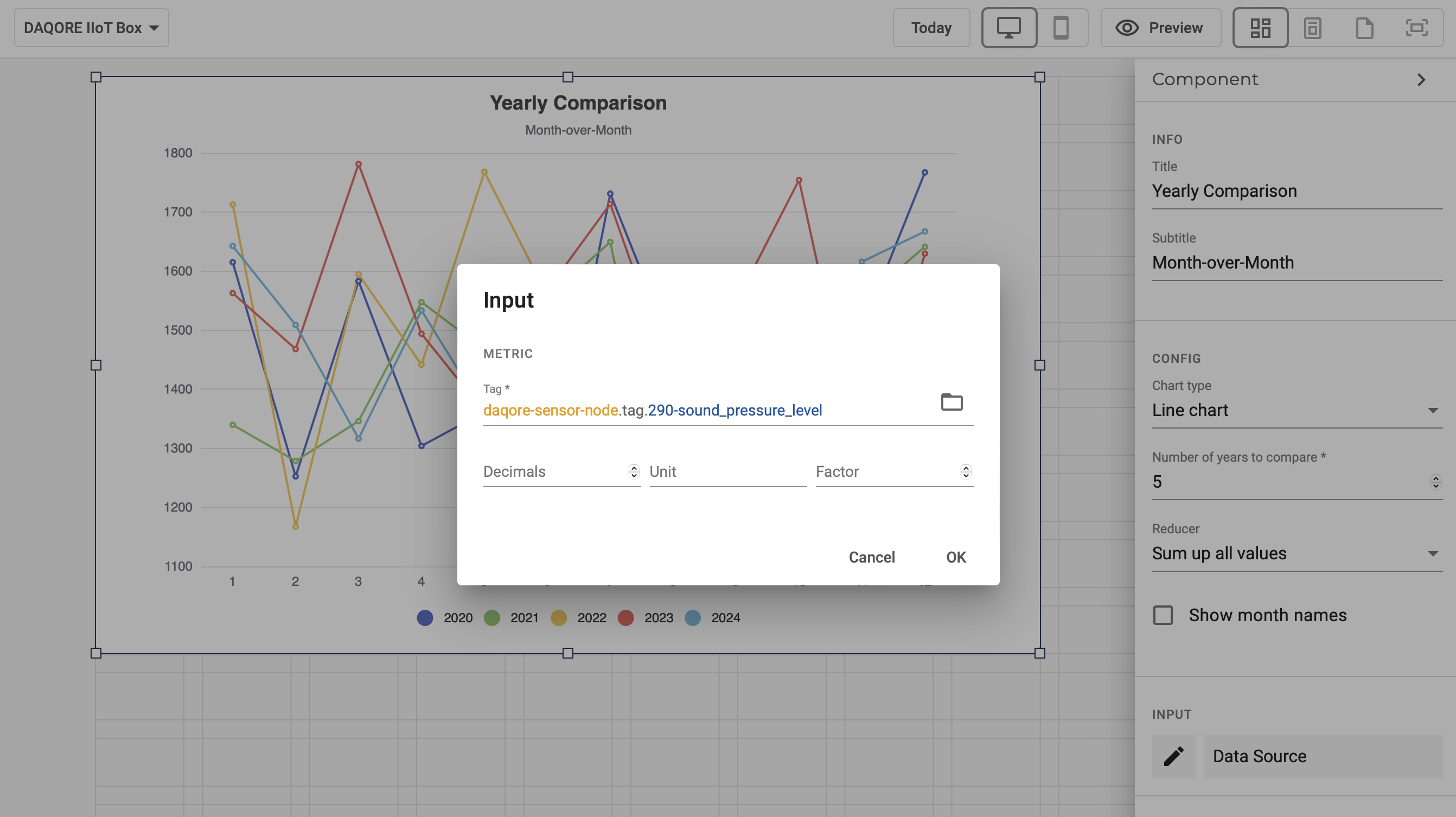
Task: Select the dashboard grid layout icon
Action: coord(1260,28)
